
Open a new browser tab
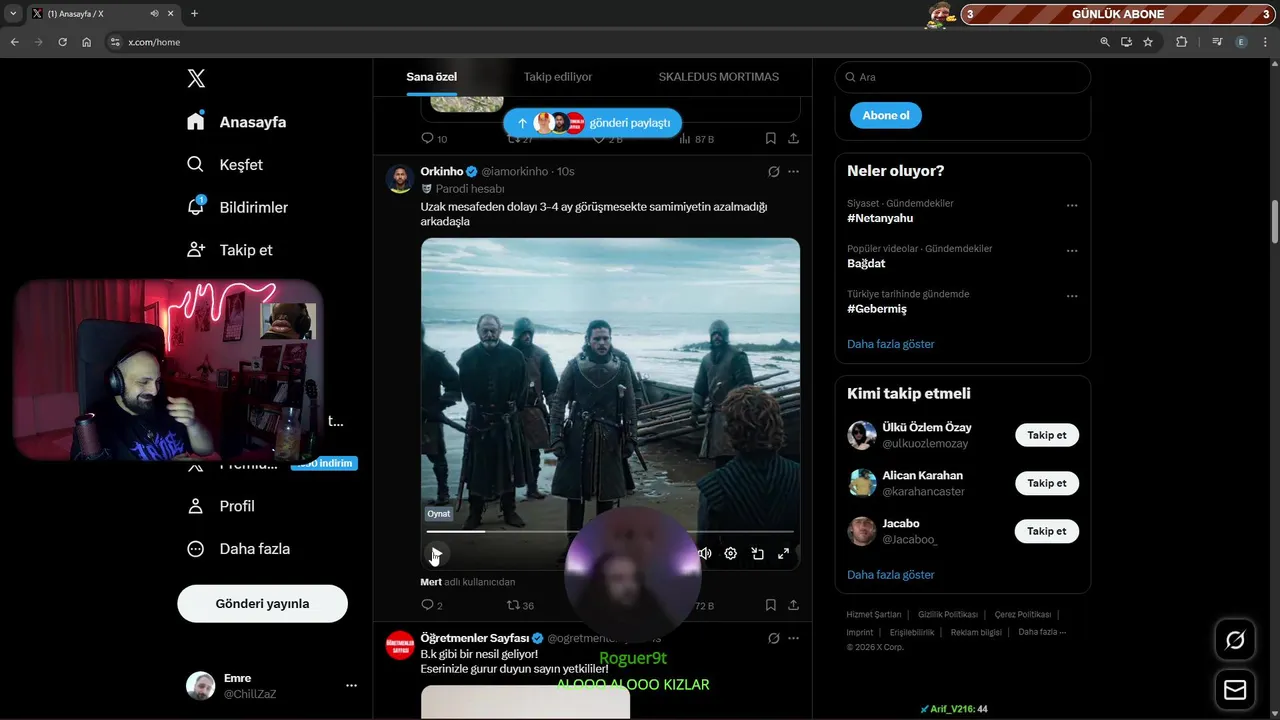pyautogui.click(x=194, y=13)
